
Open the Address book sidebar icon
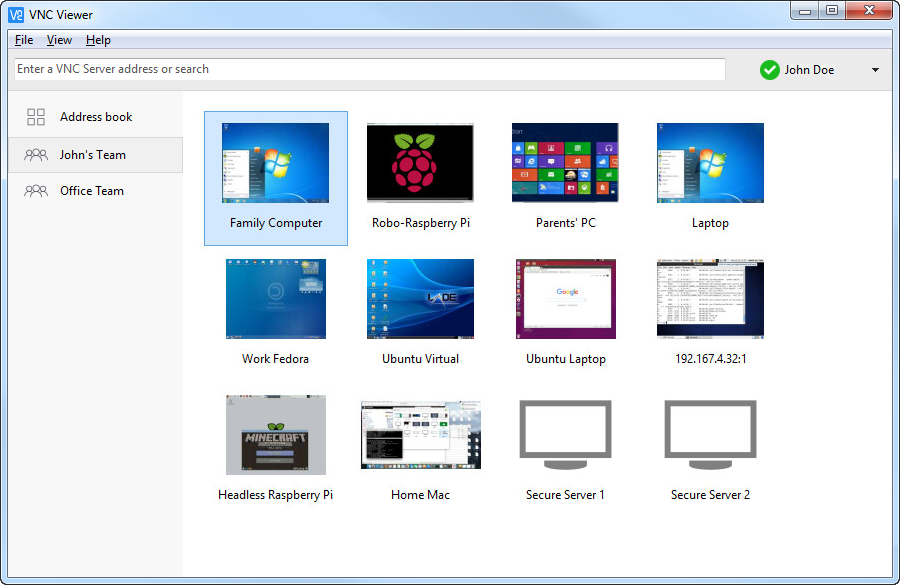pos(35,116)
